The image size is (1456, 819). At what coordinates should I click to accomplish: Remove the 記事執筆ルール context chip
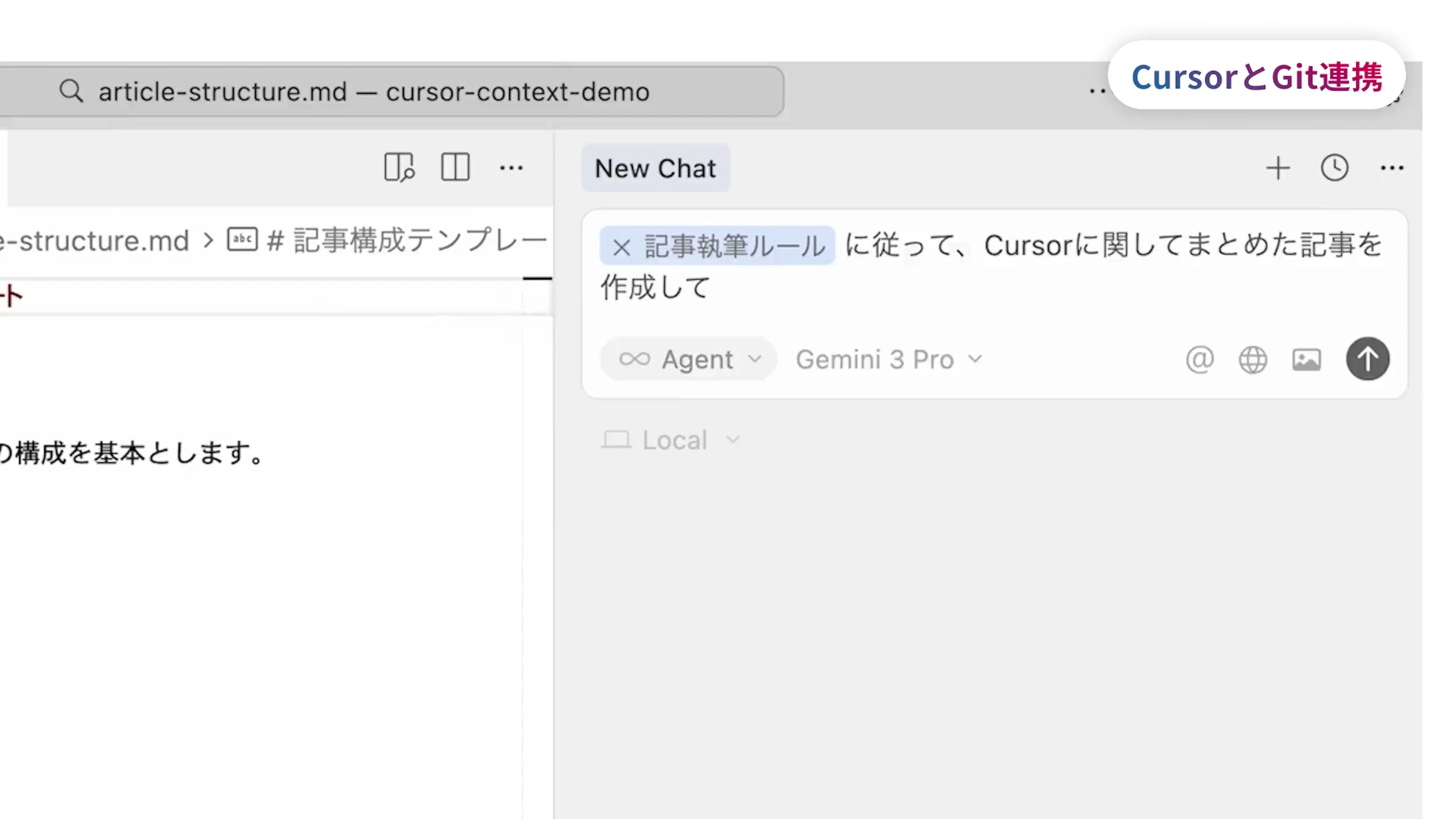pyautogui.click(x=621, y=247)
